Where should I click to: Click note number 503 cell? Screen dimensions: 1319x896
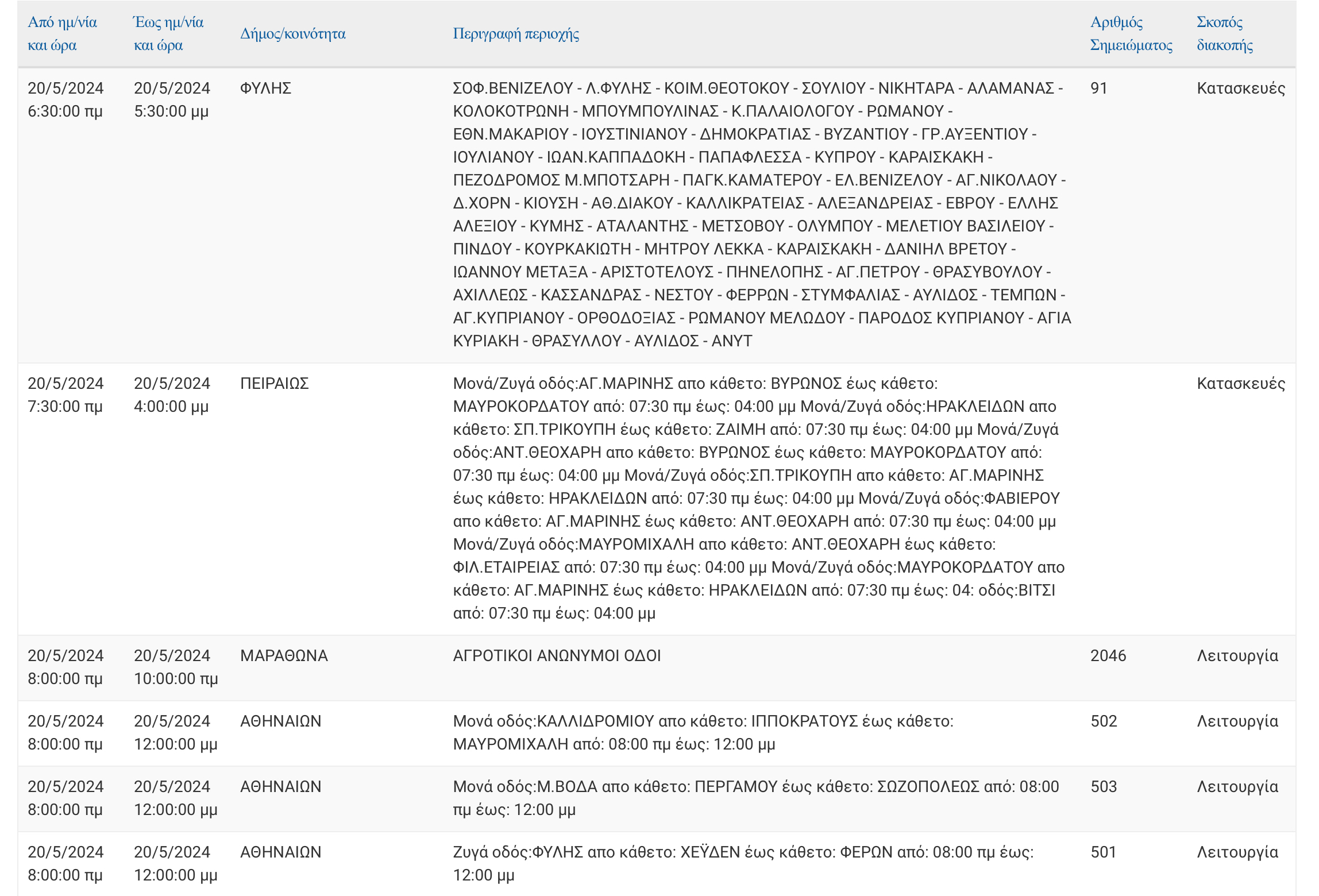click(1104, 787)
